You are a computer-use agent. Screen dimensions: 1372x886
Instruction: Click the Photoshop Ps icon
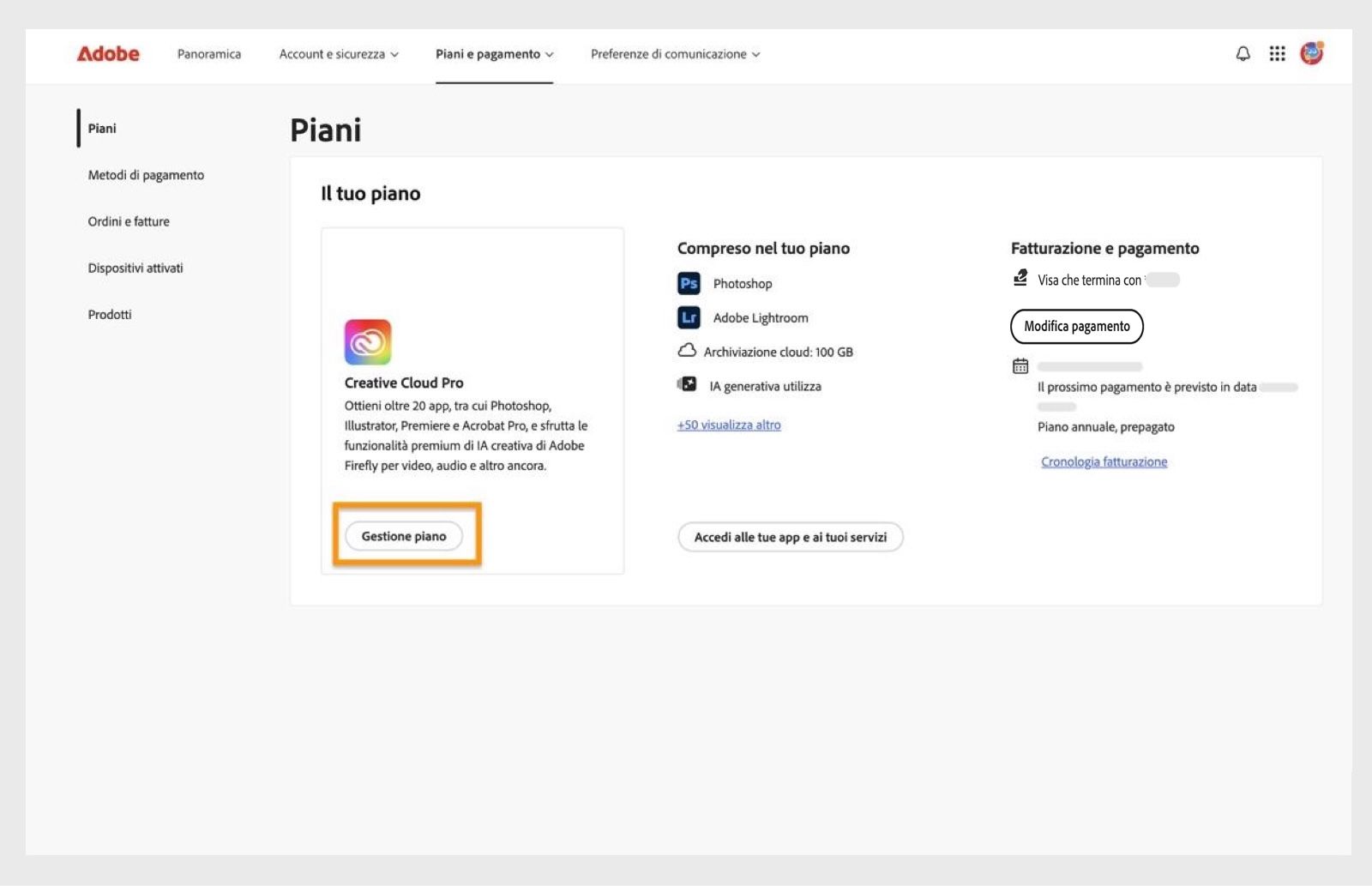click(x=689, y=283)
